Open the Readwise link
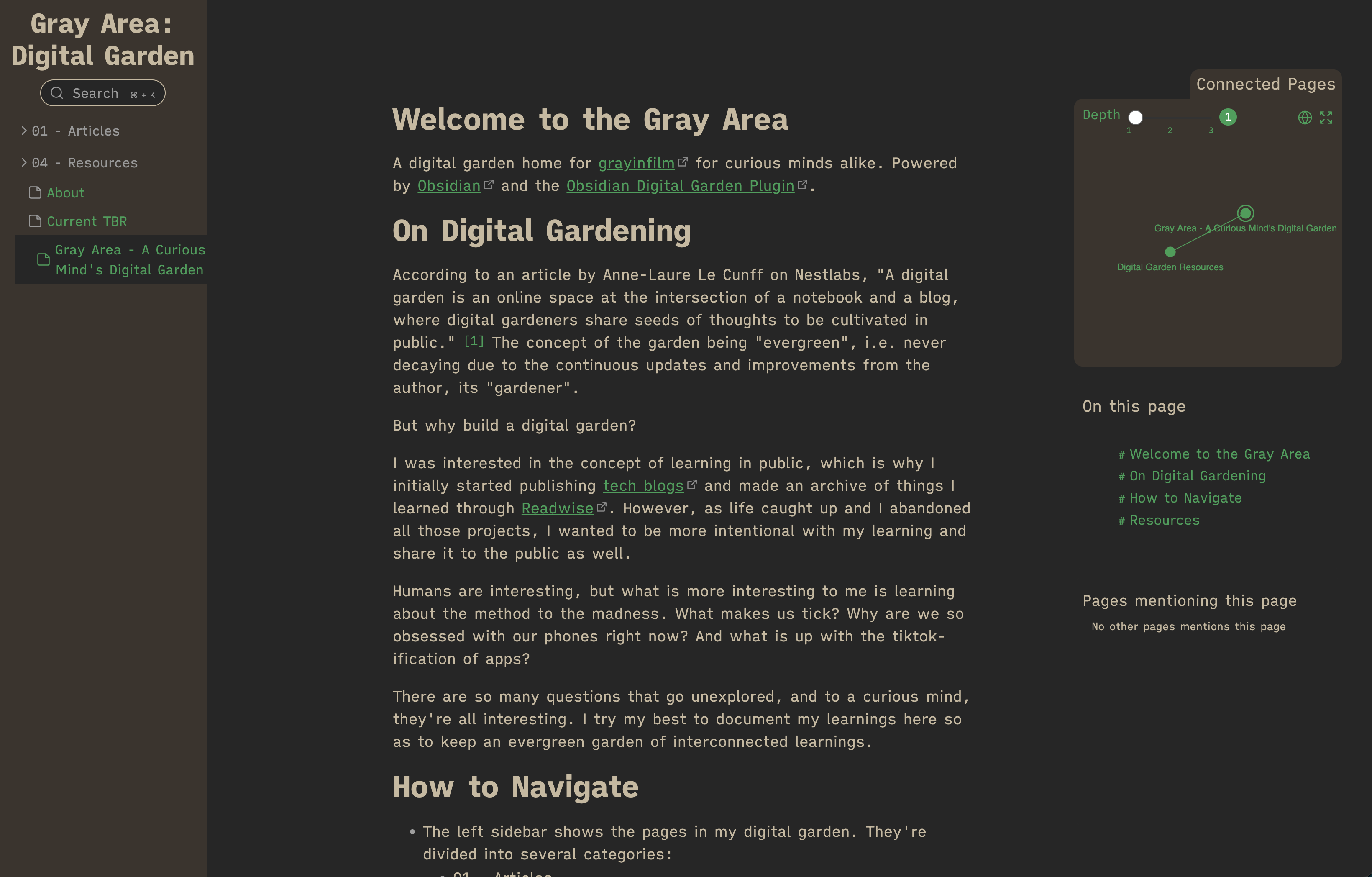The image size is (1372, 877). click(558, 508)
